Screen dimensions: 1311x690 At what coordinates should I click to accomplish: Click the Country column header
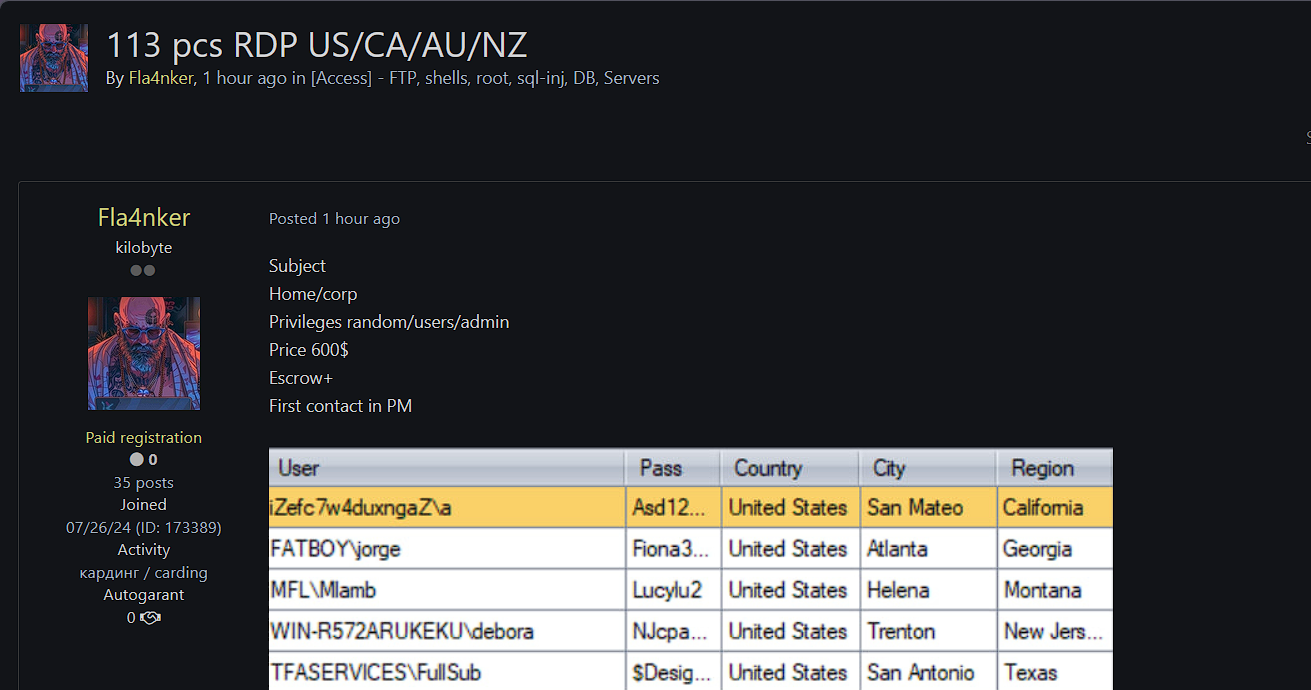click(x=789, y=468)
